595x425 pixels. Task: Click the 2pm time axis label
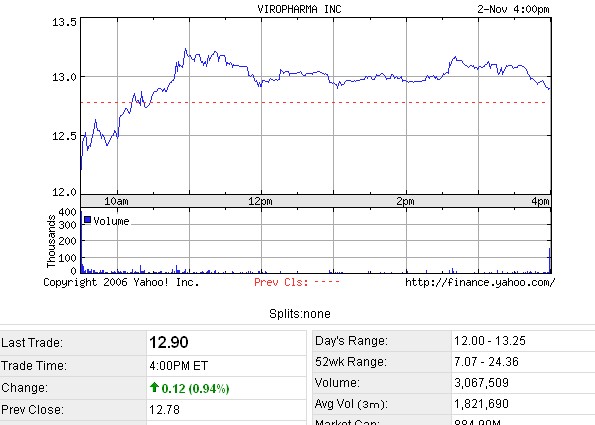[405, 201]
